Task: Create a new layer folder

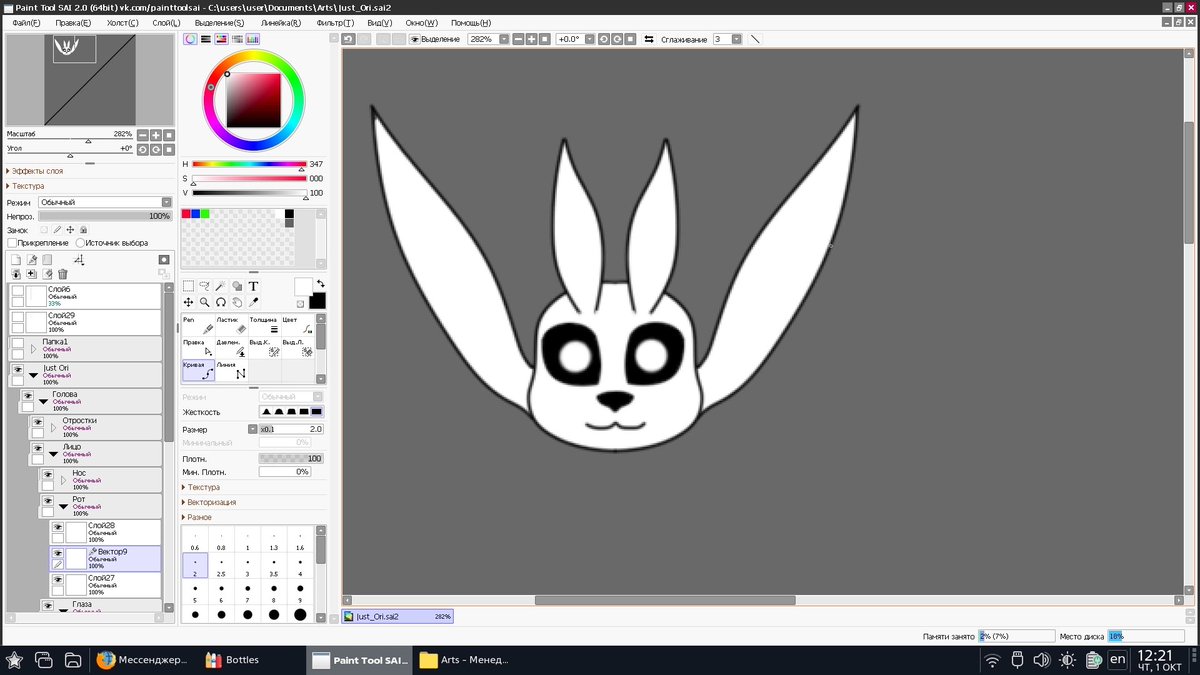Action: pyautogui.click(x=47, y=260)
